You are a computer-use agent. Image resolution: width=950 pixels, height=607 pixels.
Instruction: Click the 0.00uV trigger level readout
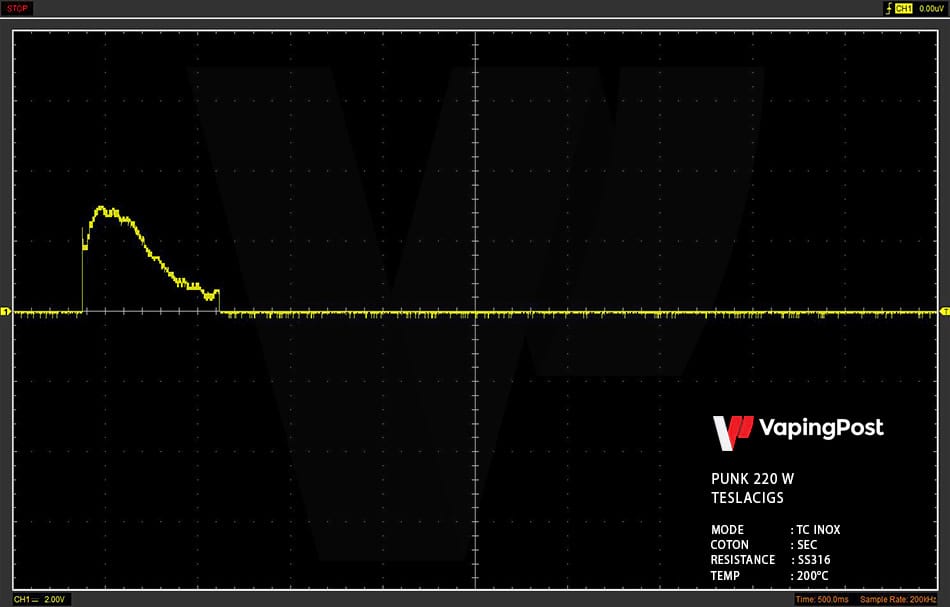(931, 8)
